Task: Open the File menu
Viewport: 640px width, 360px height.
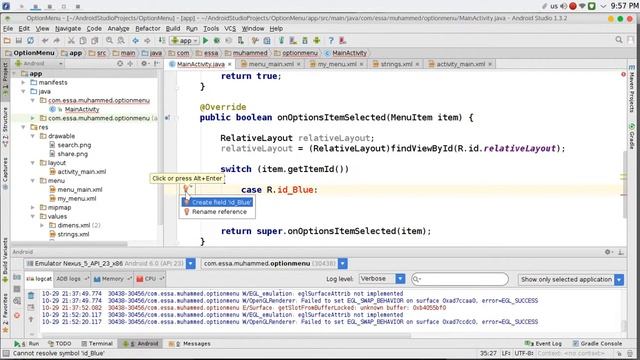Action: pos(8,29)
